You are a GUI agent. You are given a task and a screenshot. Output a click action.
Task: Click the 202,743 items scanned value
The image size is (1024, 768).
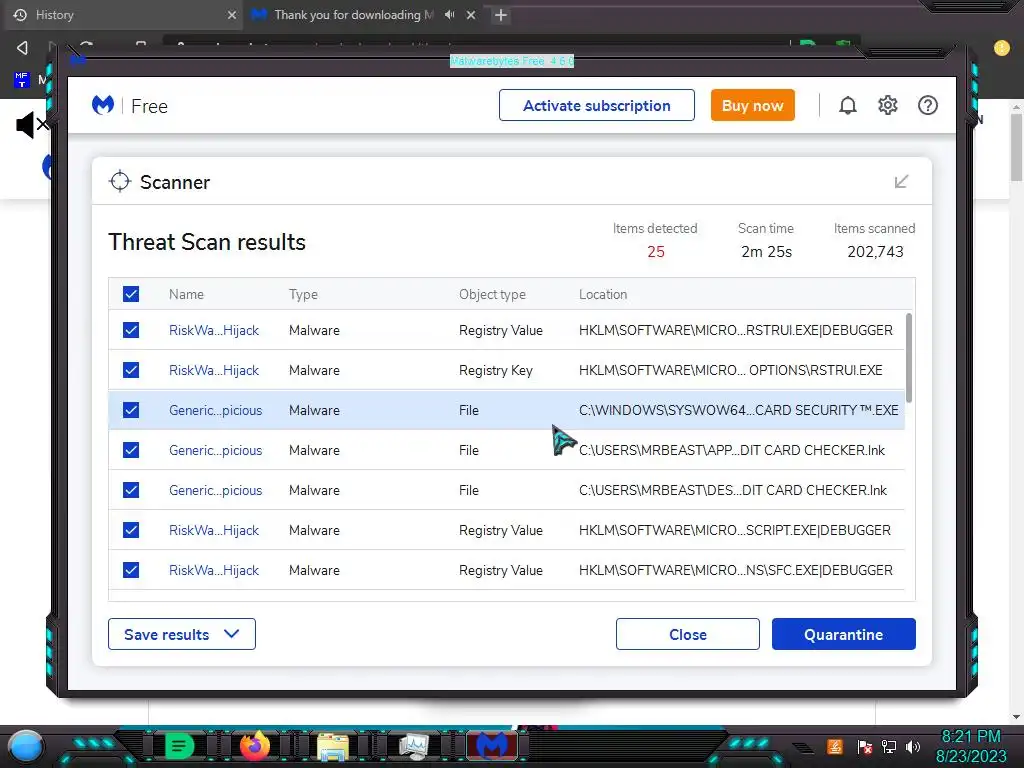click(875, 251)
